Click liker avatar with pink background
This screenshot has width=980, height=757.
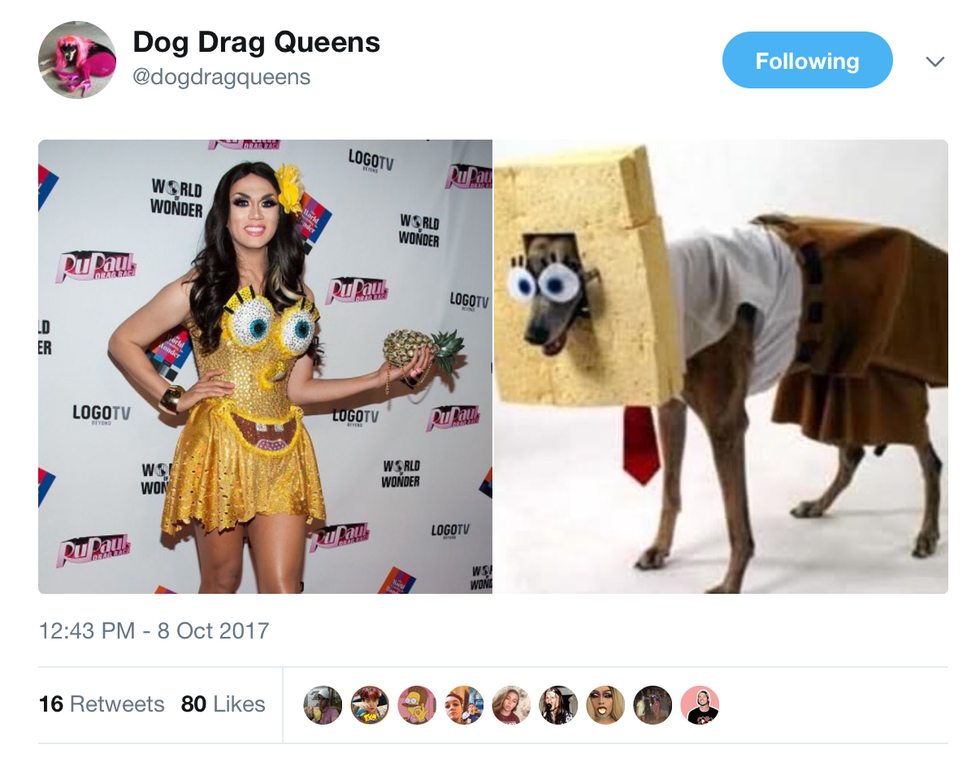[x=700, y=705]
